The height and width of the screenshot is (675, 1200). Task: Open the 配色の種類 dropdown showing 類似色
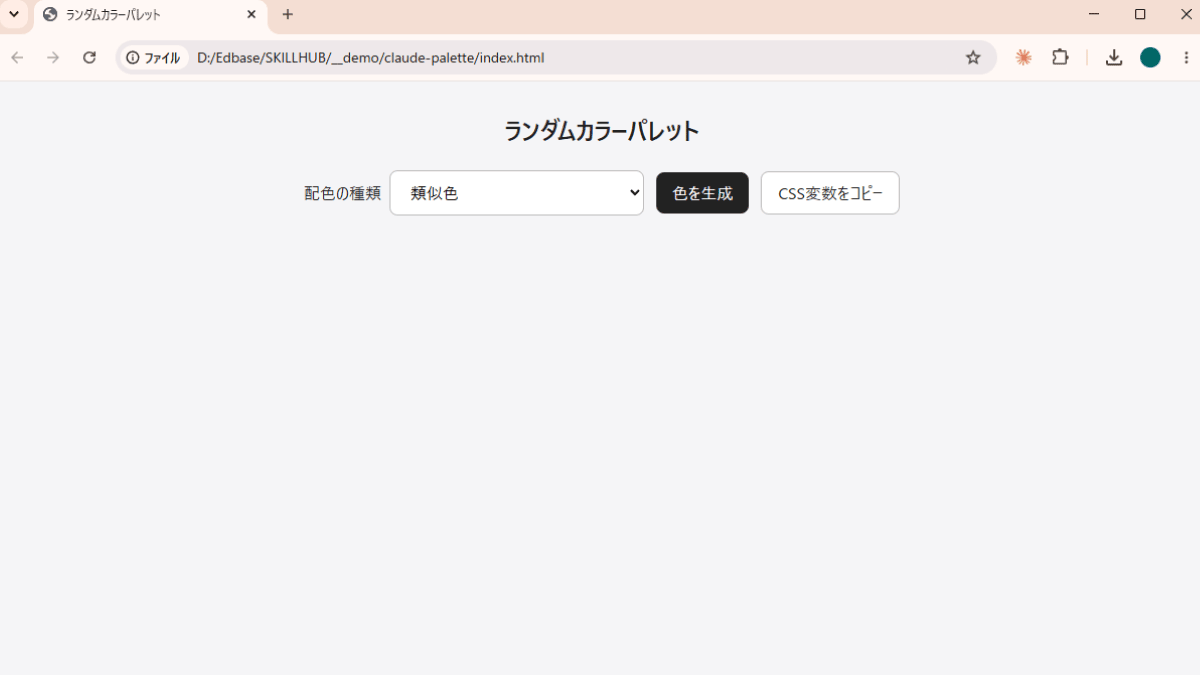(516, 193)
